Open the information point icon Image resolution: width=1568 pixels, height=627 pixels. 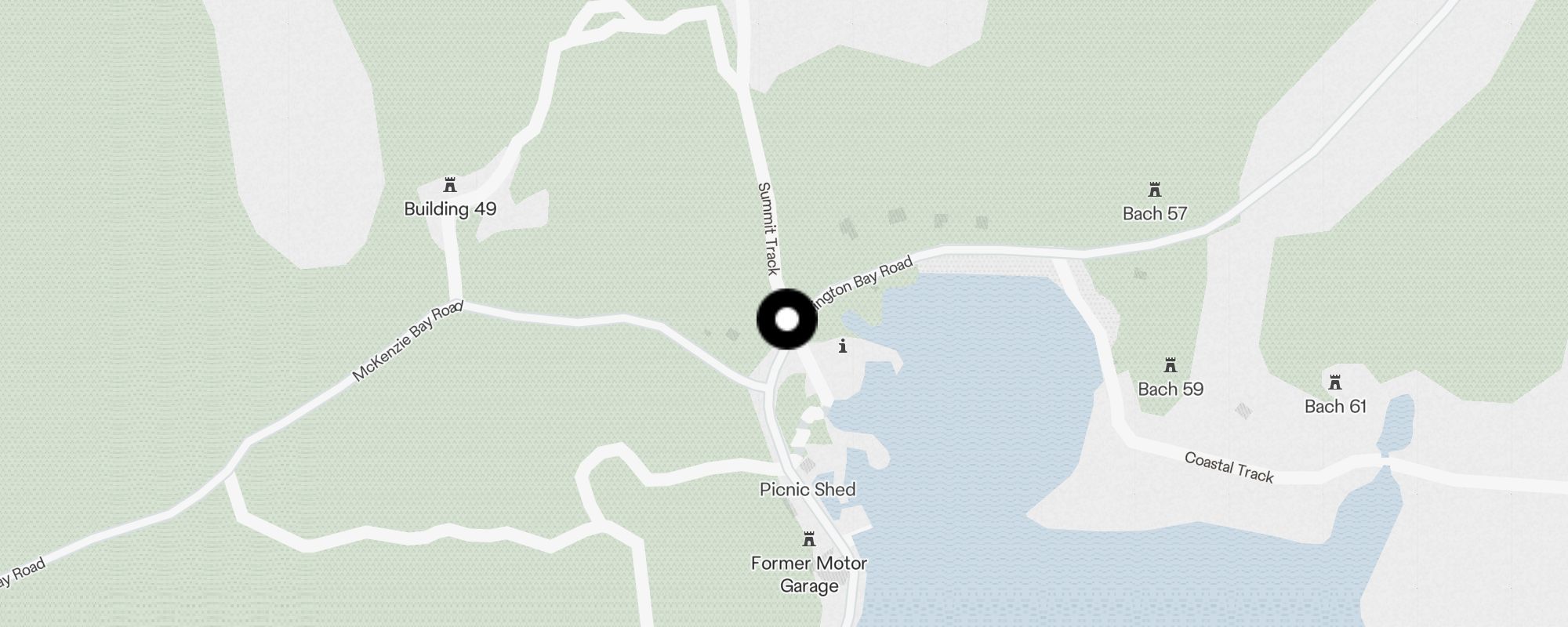[x=843, y=346]
